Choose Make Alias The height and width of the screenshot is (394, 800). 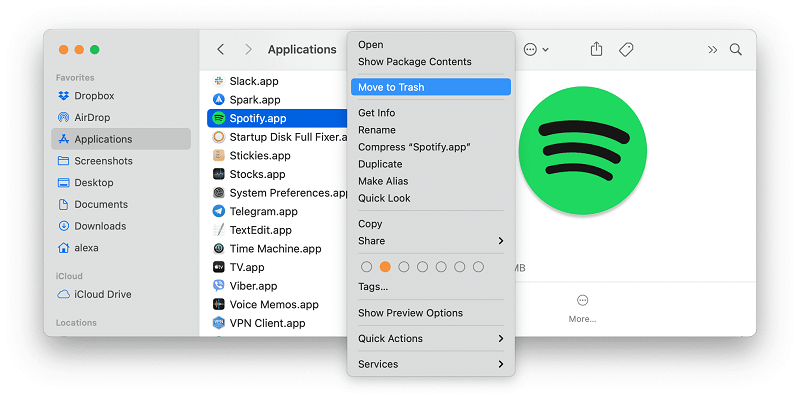(431, 181)
